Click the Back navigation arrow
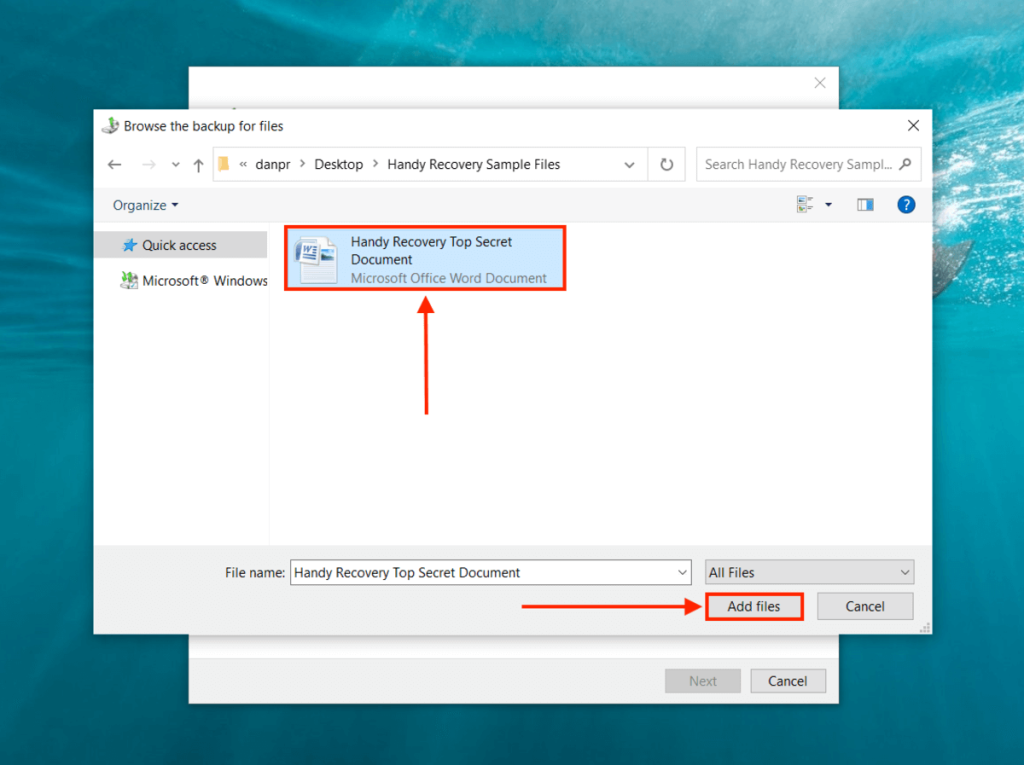This screenshot has height=765, width=1024. point(115,163)
